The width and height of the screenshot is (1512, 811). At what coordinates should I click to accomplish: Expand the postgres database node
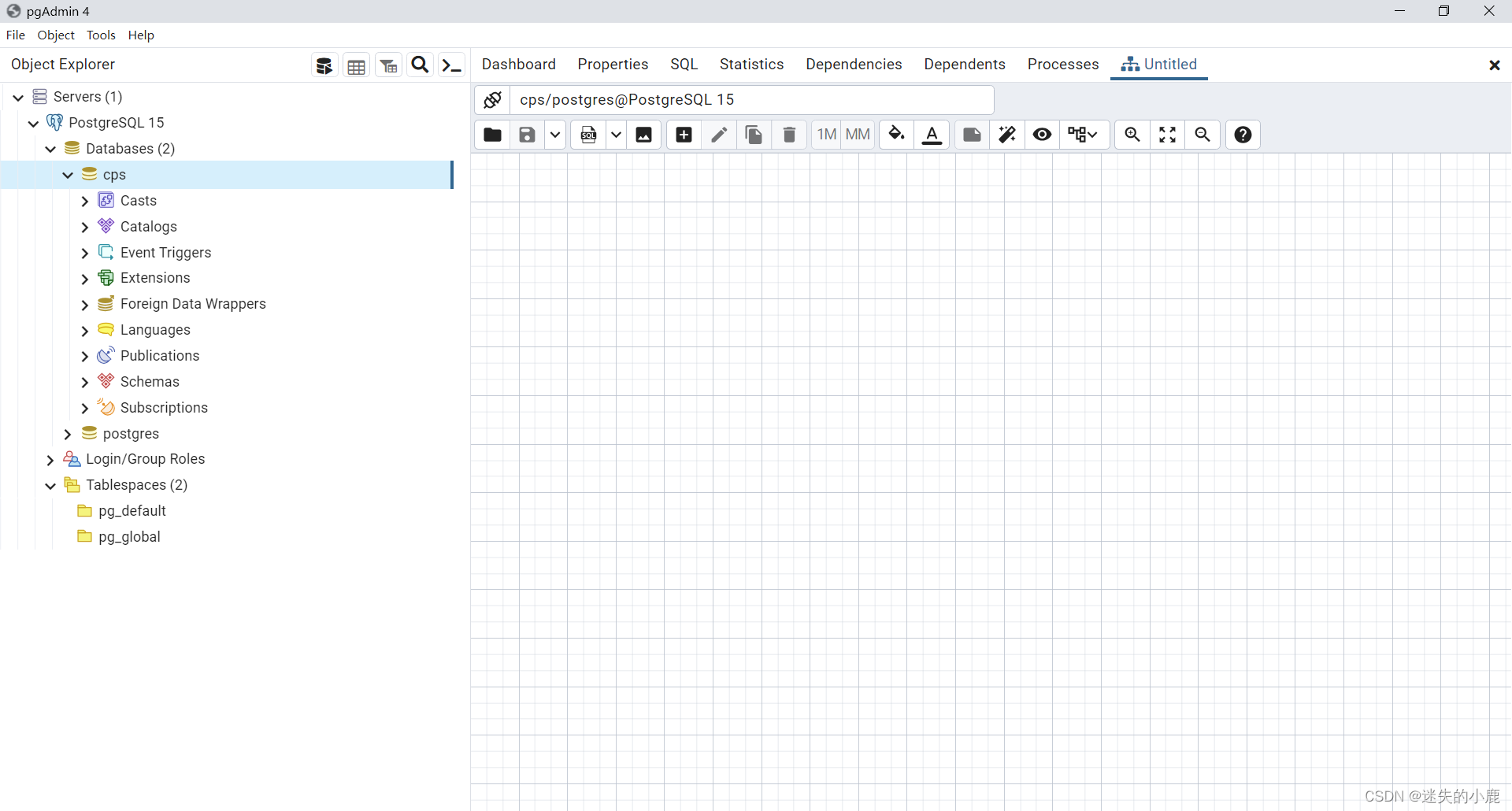(69, 435)
